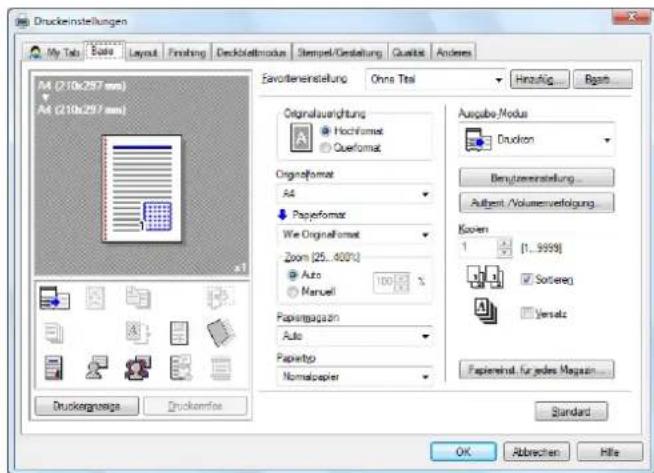
Task: Click the greyed single-page image icon in status grid
Action: [95, 298]
